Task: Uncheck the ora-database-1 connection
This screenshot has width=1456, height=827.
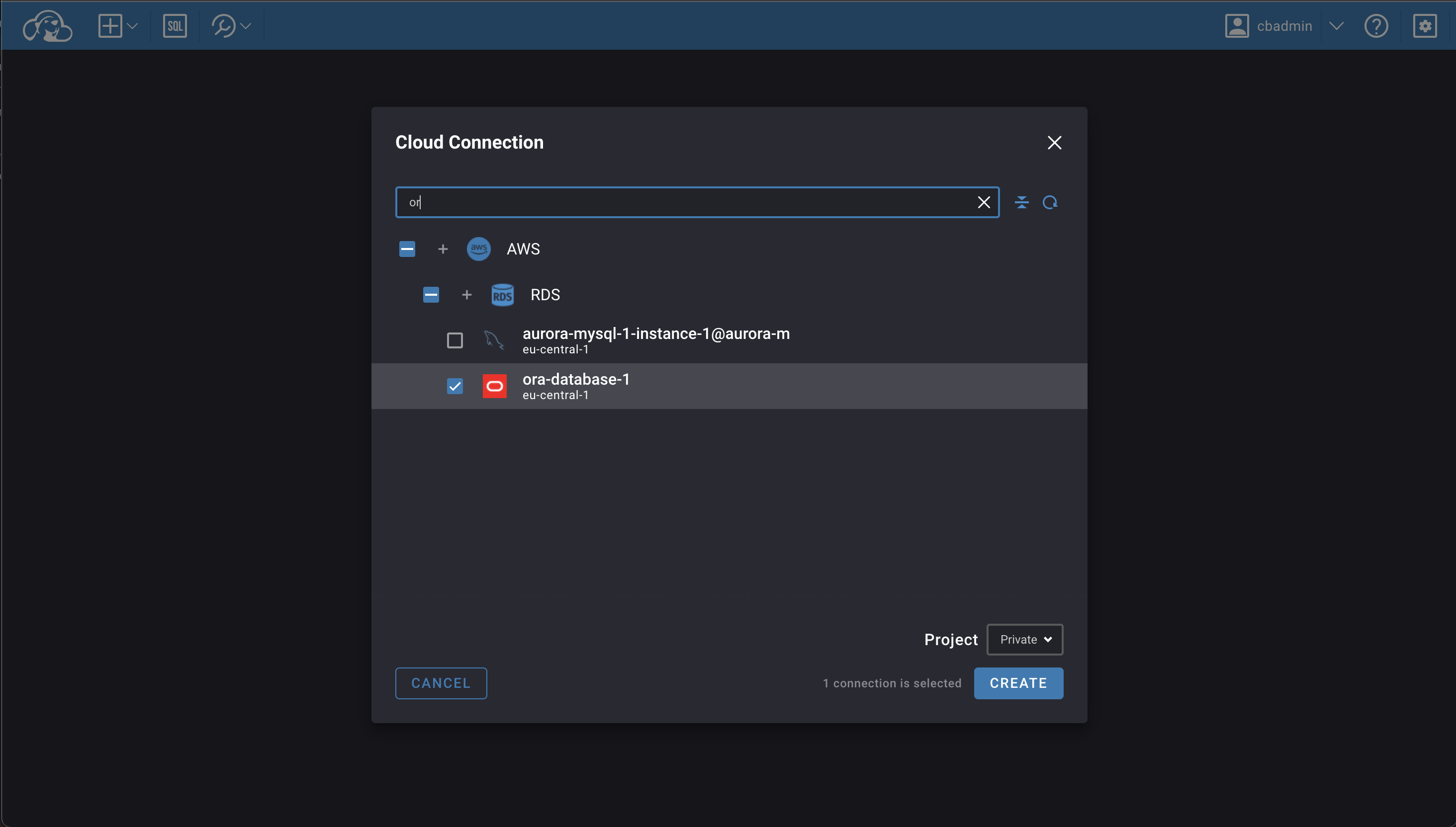Action: (x=455, y=386)
